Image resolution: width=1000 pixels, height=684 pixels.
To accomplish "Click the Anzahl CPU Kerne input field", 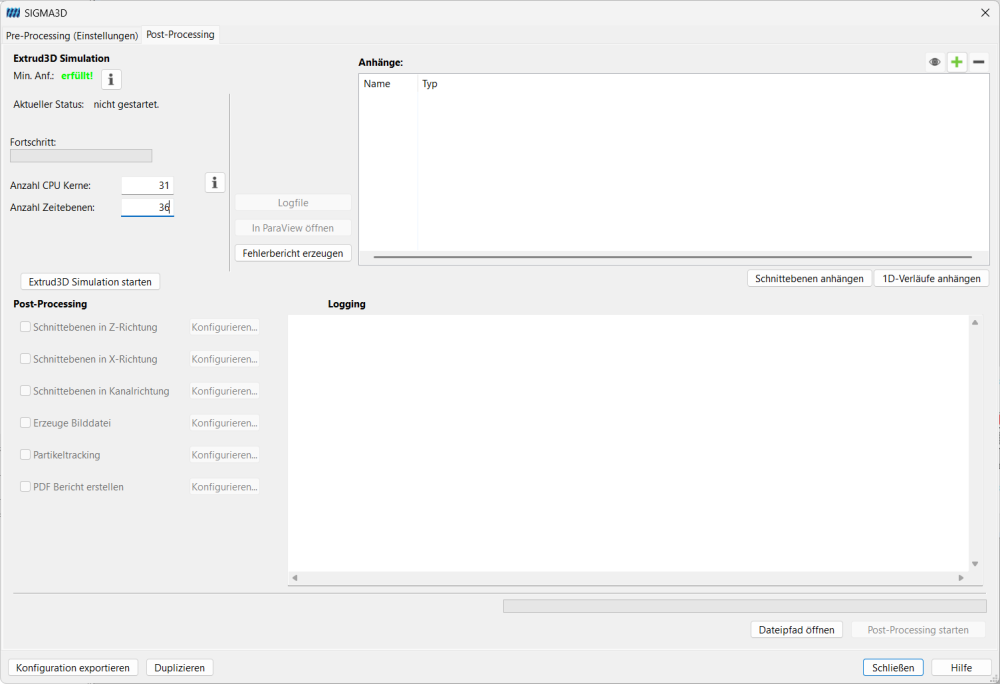I will coord(147,186).
